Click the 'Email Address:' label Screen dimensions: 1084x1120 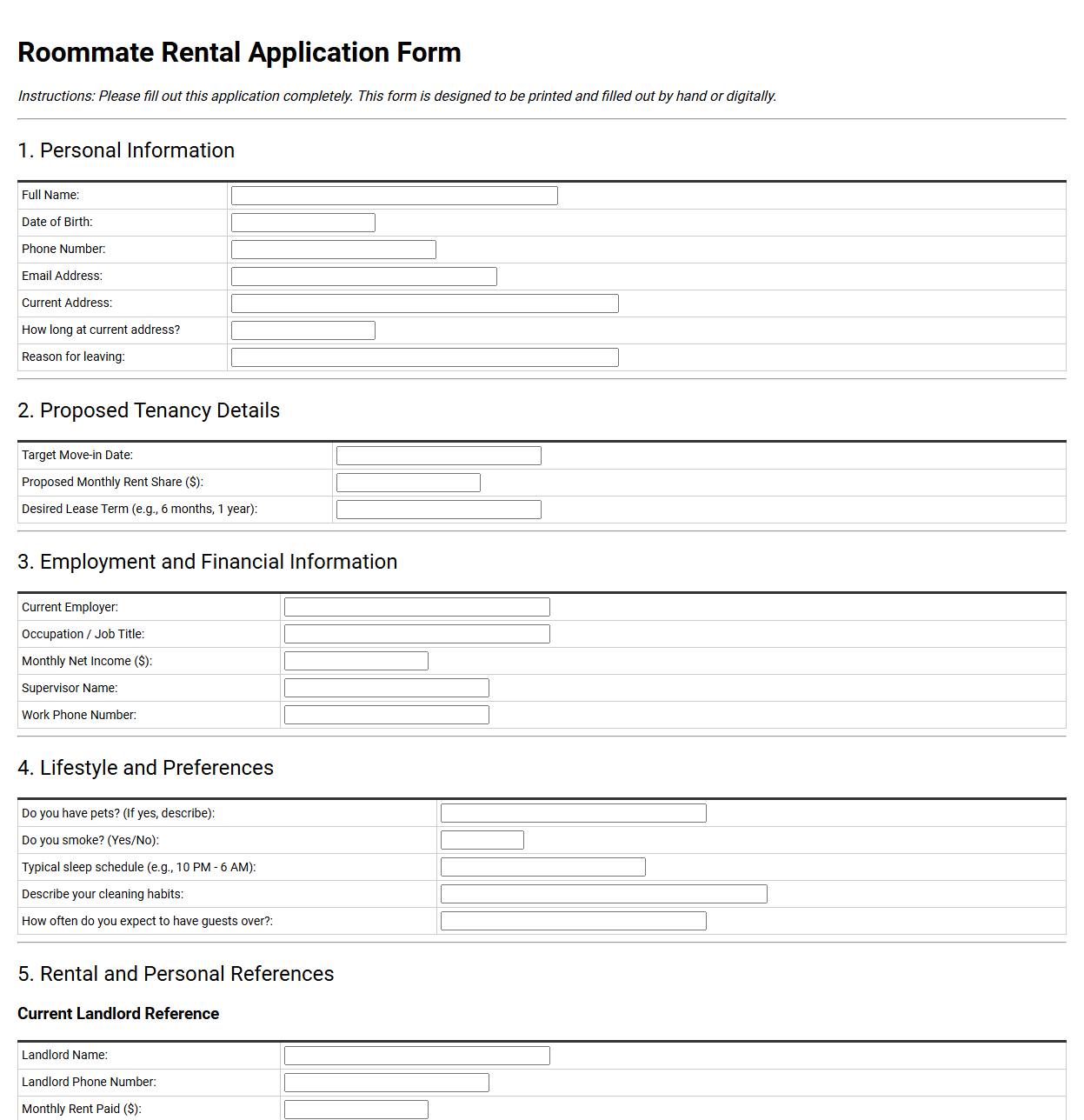pos(62,276)
